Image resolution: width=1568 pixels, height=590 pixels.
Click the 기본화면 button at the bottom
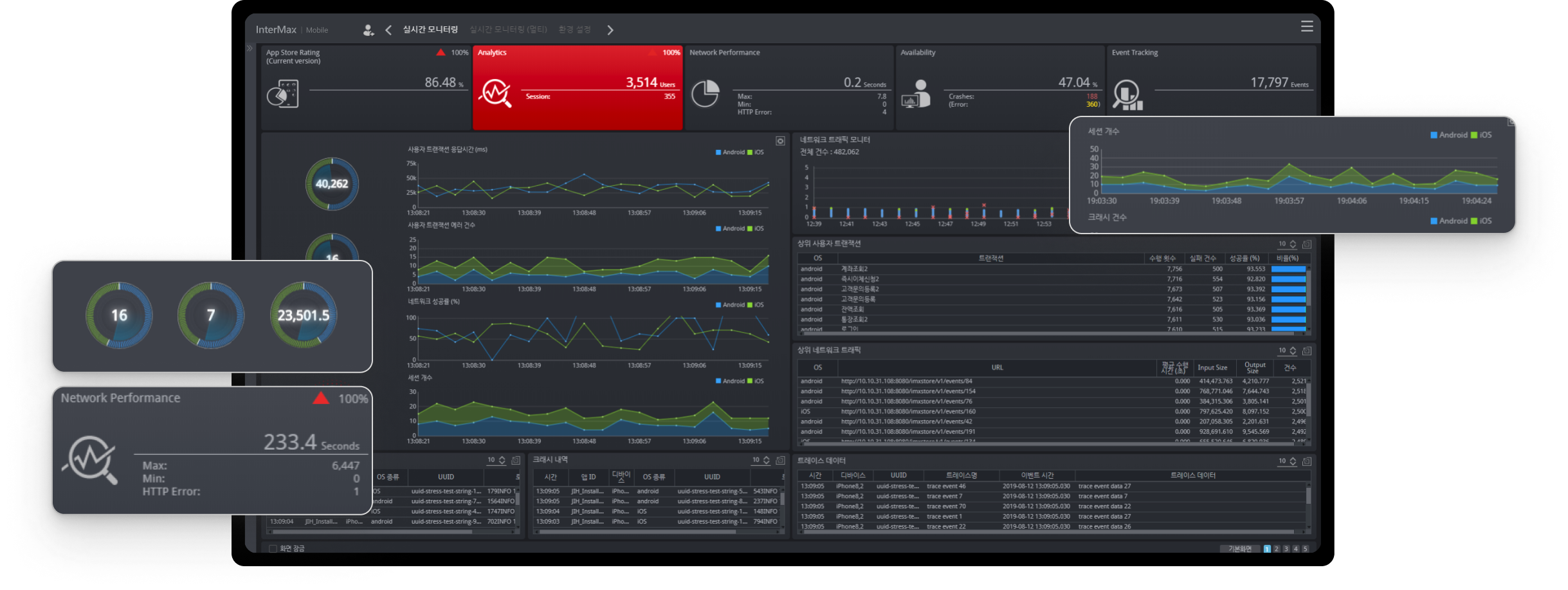coord(1240,549)
